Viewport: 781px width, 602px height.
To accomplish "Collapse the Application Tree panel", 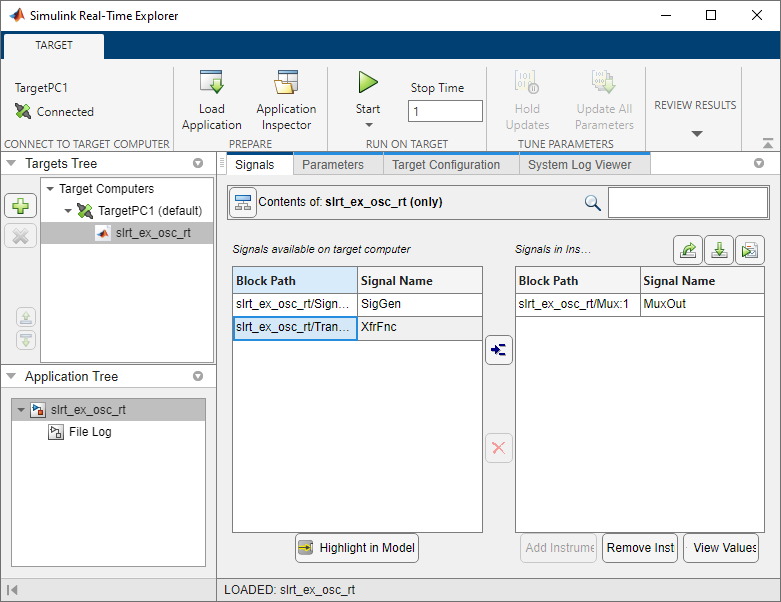I will 11,376.
